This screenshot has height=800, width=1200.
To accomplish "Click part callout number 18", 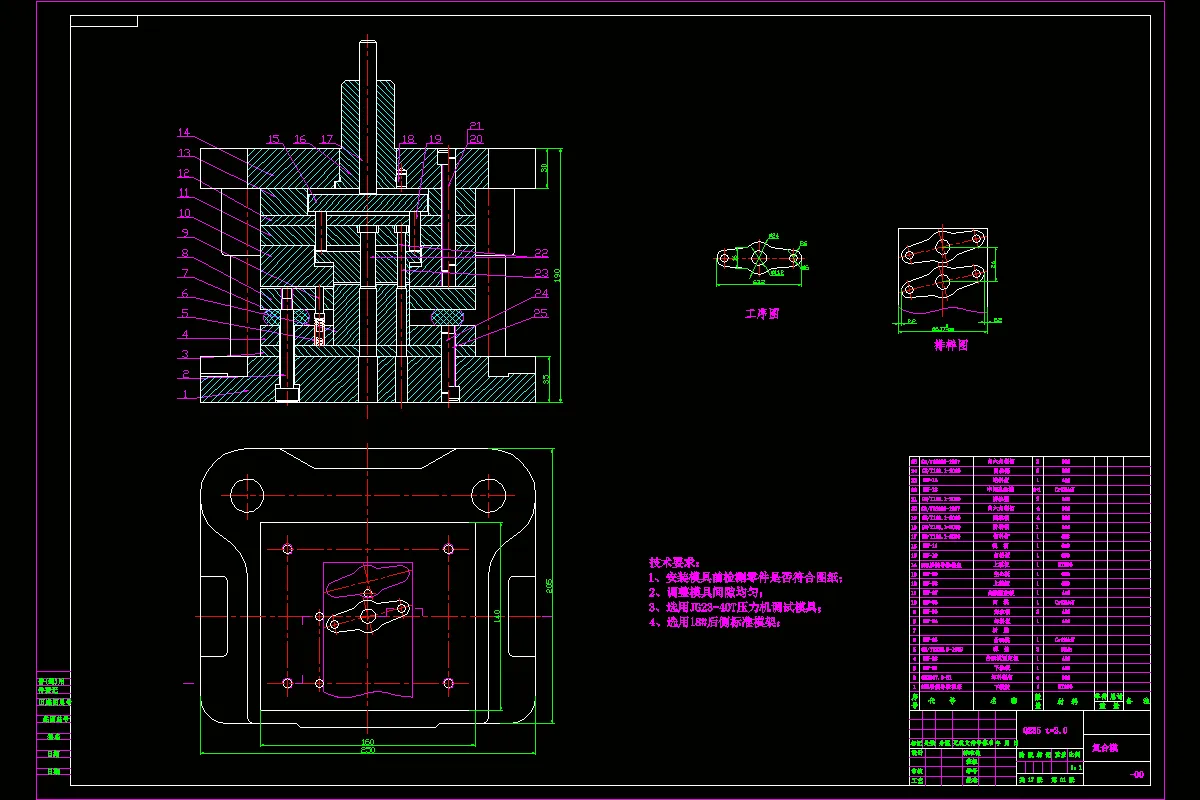I will tap(407, 139).
